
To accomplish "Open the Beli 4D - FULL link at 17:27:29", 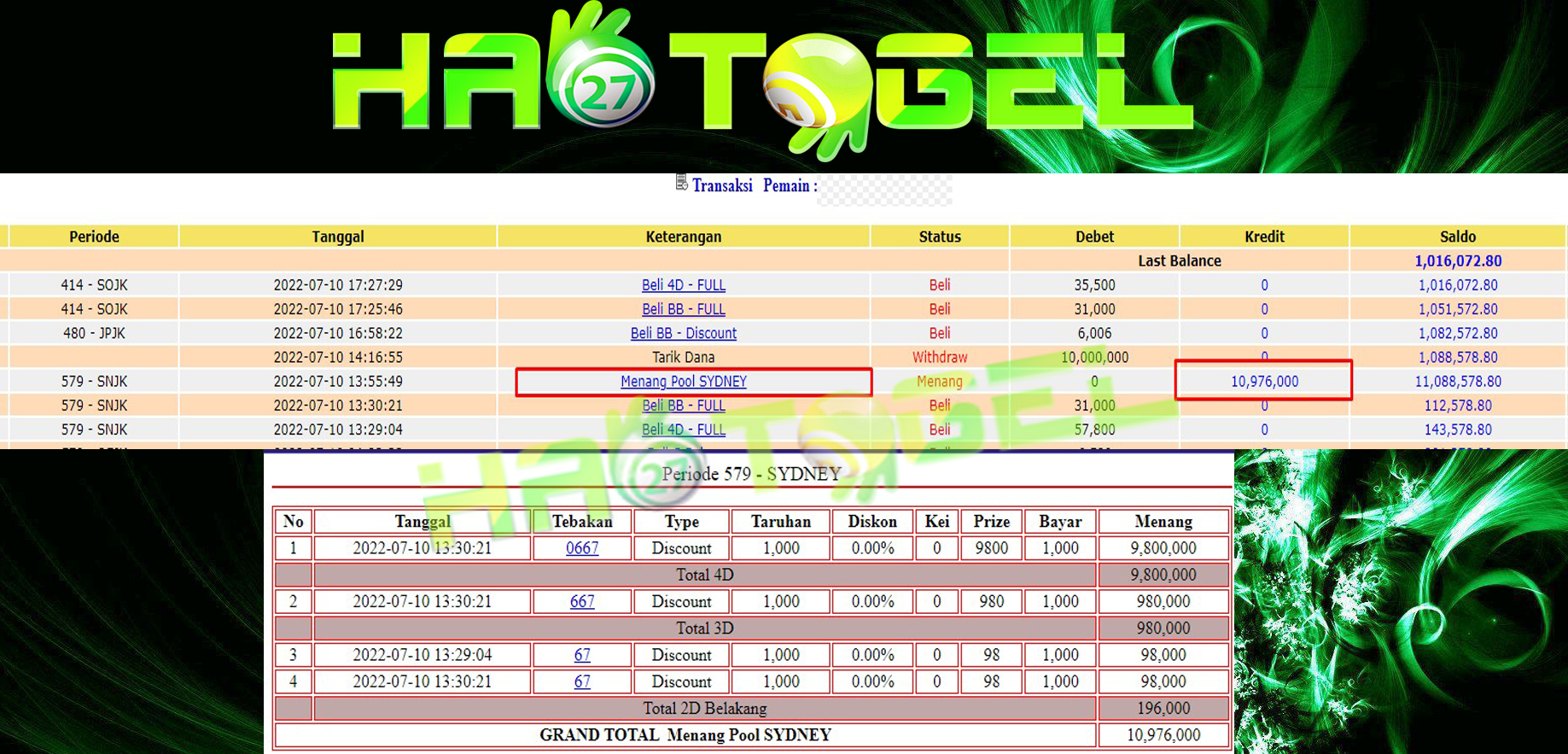I will point(684,285).
